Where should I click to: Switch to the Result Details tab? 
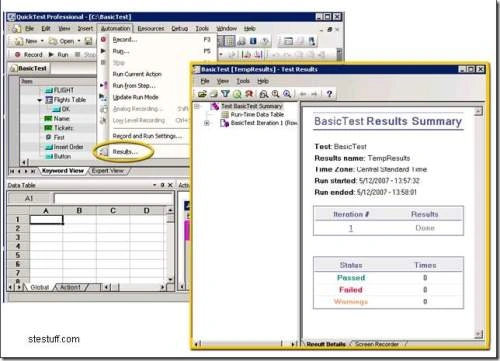tap(326, 344)
